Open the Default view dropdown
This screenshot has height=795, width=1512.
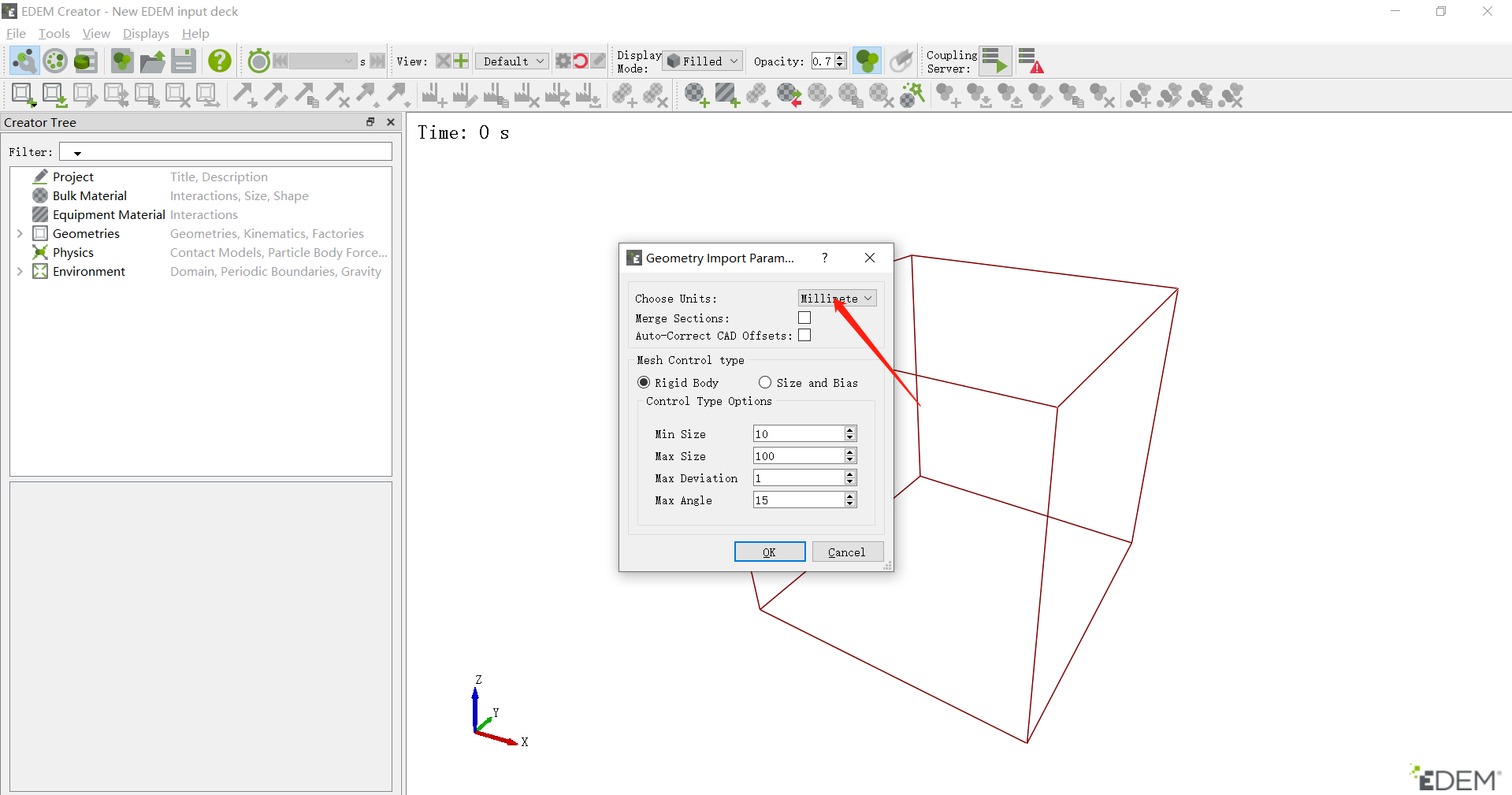[x=511, y=61]
